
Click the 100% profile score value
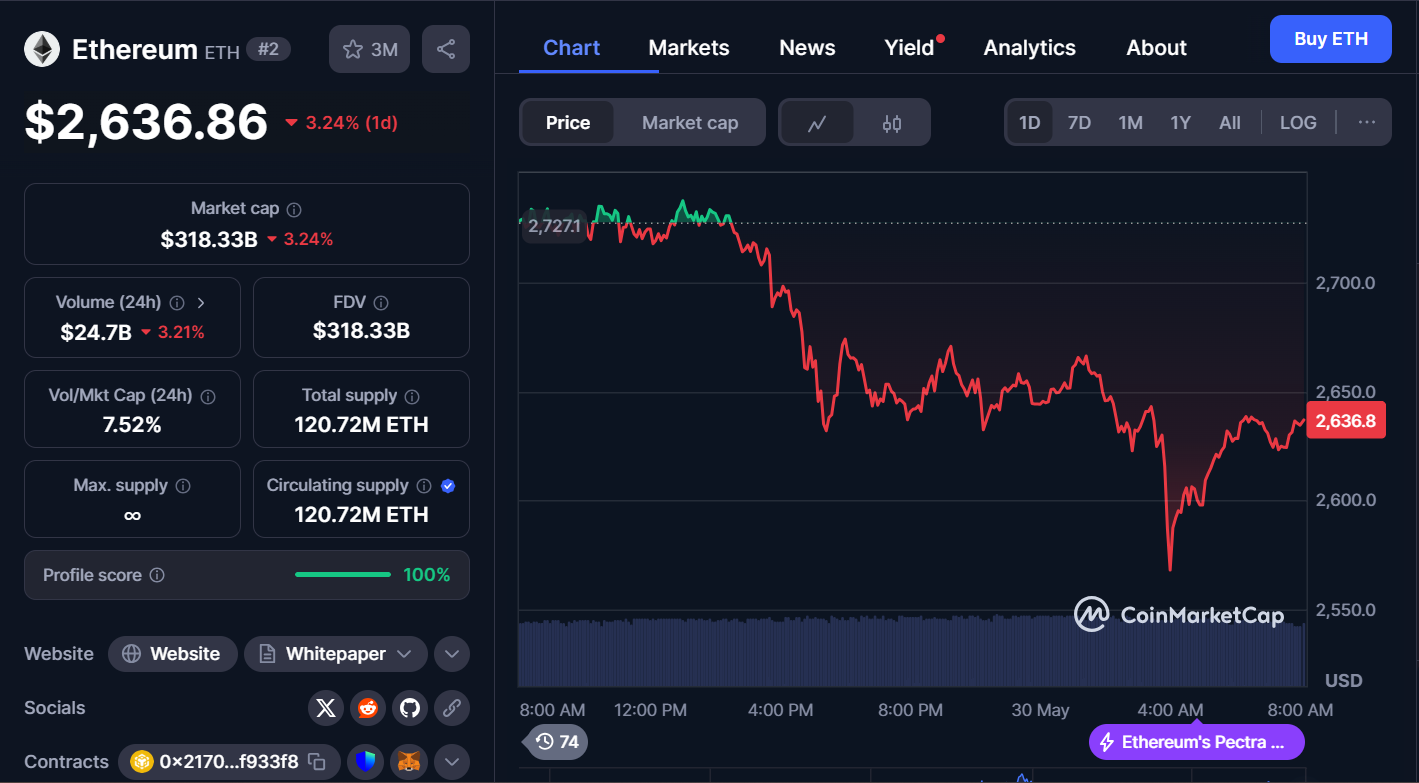(x=427, y=575)
